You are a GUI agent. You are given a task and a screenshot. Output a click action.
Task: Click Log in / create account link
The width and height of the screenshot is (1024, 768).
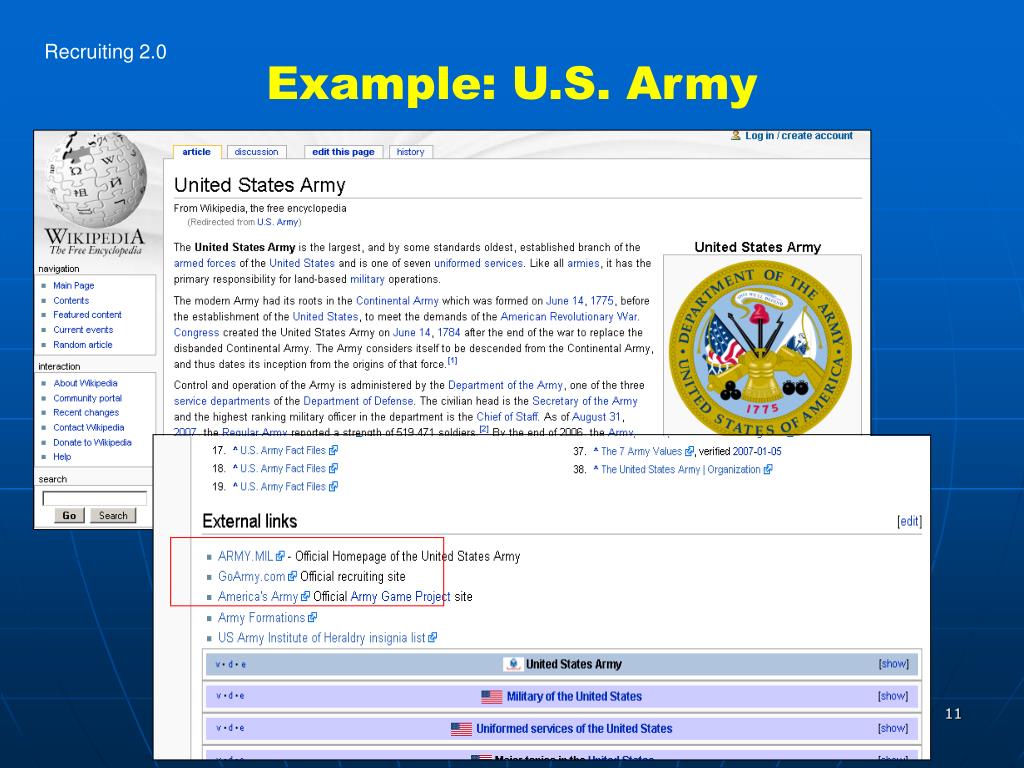click(799, 136)
